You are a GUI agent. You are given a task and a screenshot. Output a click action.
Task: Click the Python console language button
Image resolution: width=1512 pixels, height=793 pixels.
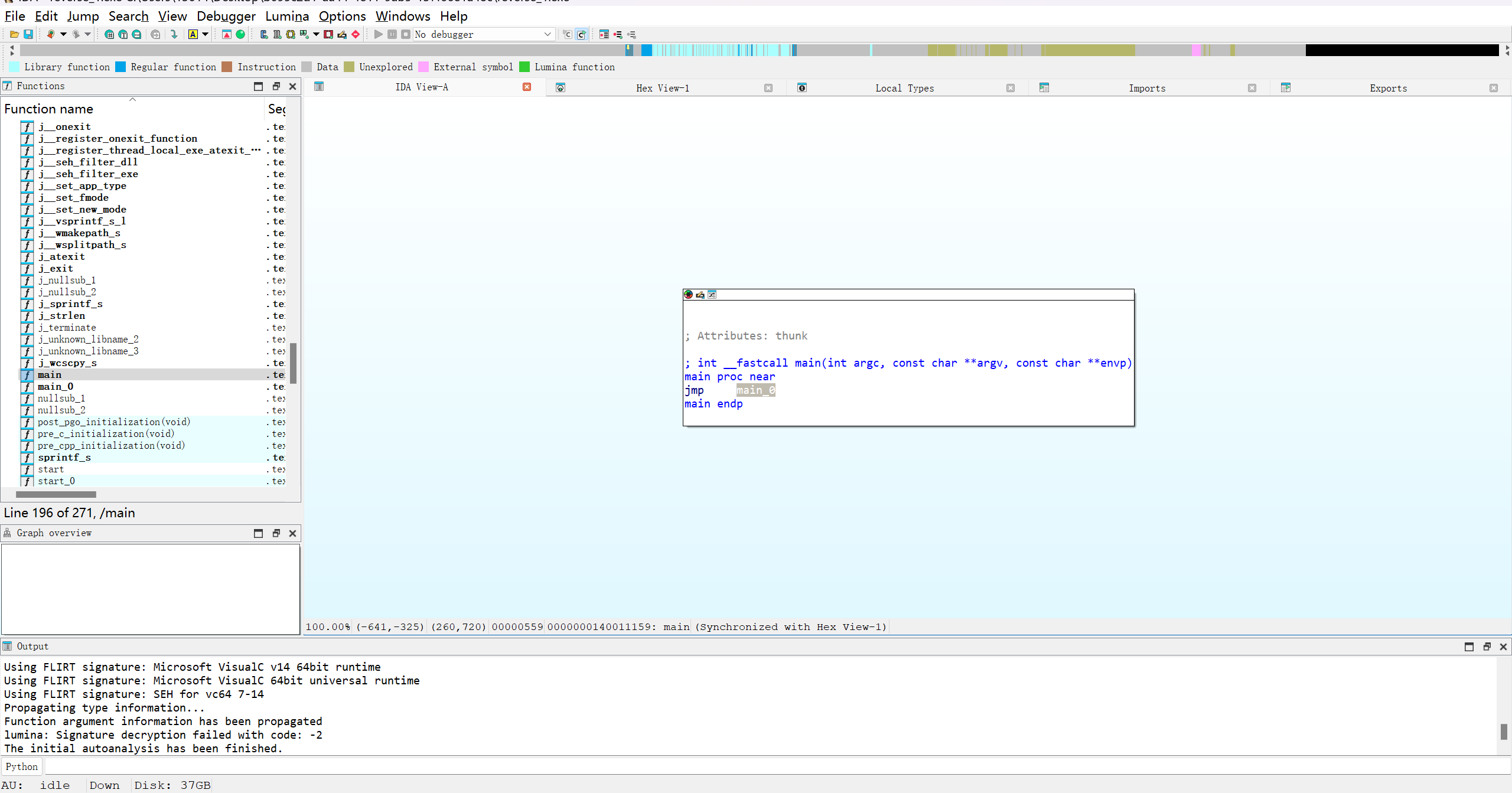pyautogui.click(x=21, y=766)
